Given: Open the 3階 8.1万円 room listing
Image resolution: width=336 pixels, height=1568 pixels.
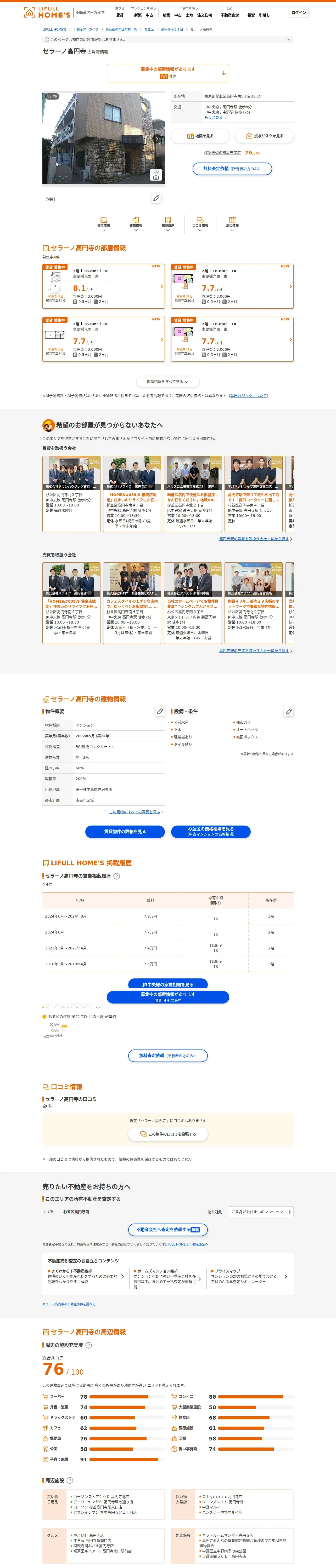Looking at the screenshot, I should click(104, 286).
